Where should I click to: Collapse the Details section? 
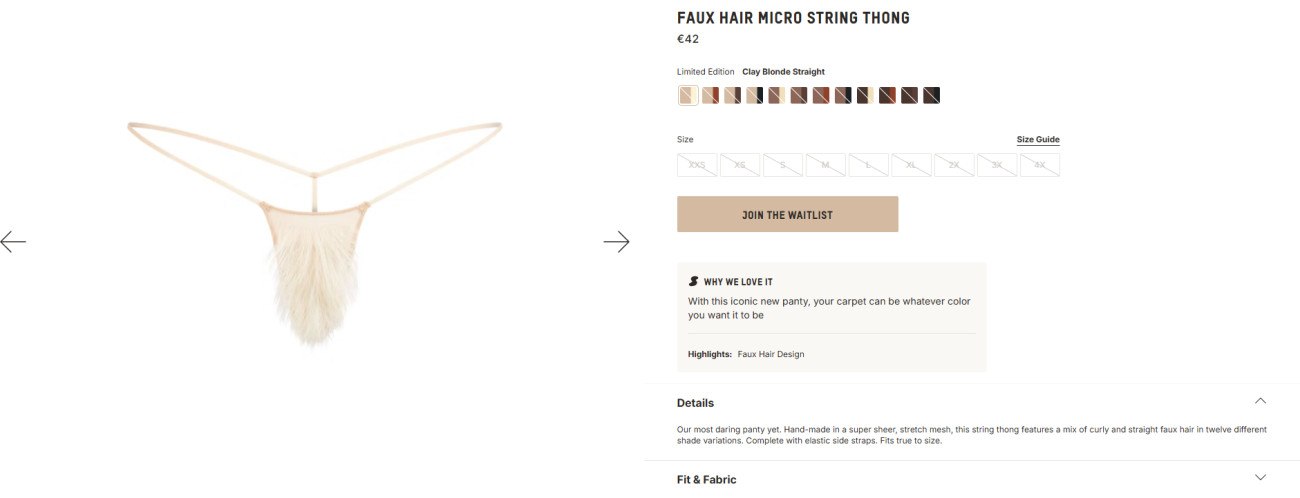pos(1260,401)
